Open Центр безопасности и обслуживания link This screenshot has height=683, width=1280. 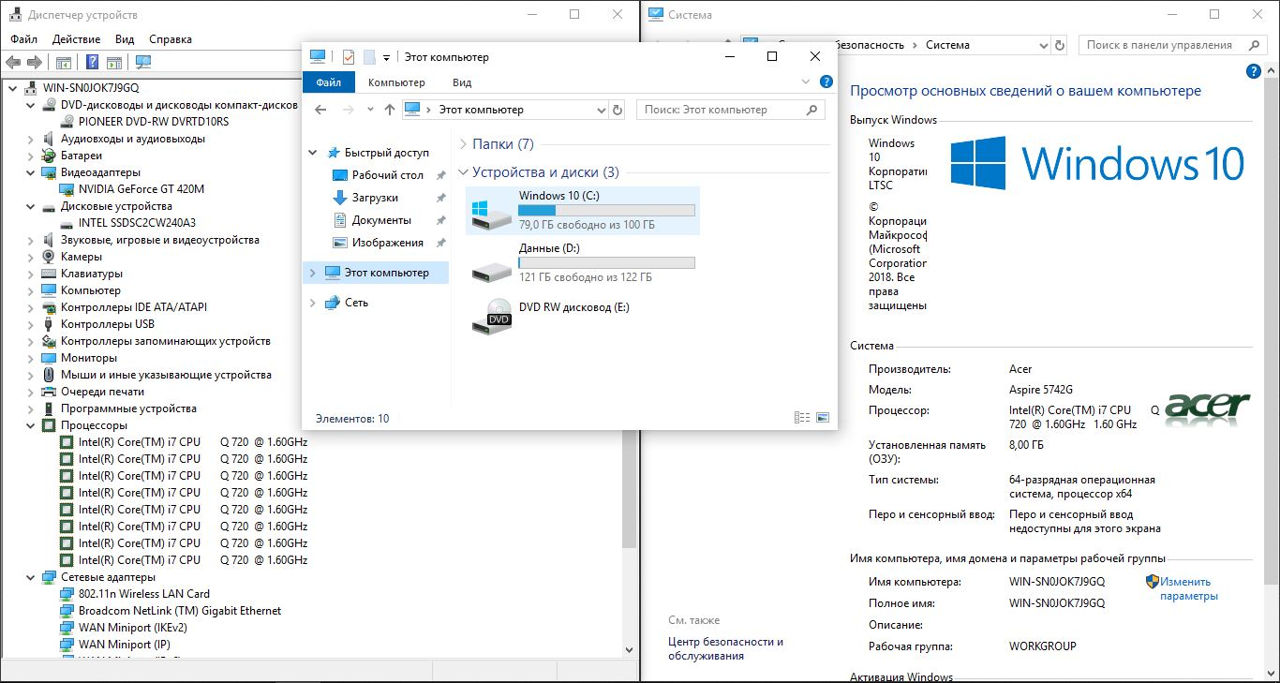point(725,649)
